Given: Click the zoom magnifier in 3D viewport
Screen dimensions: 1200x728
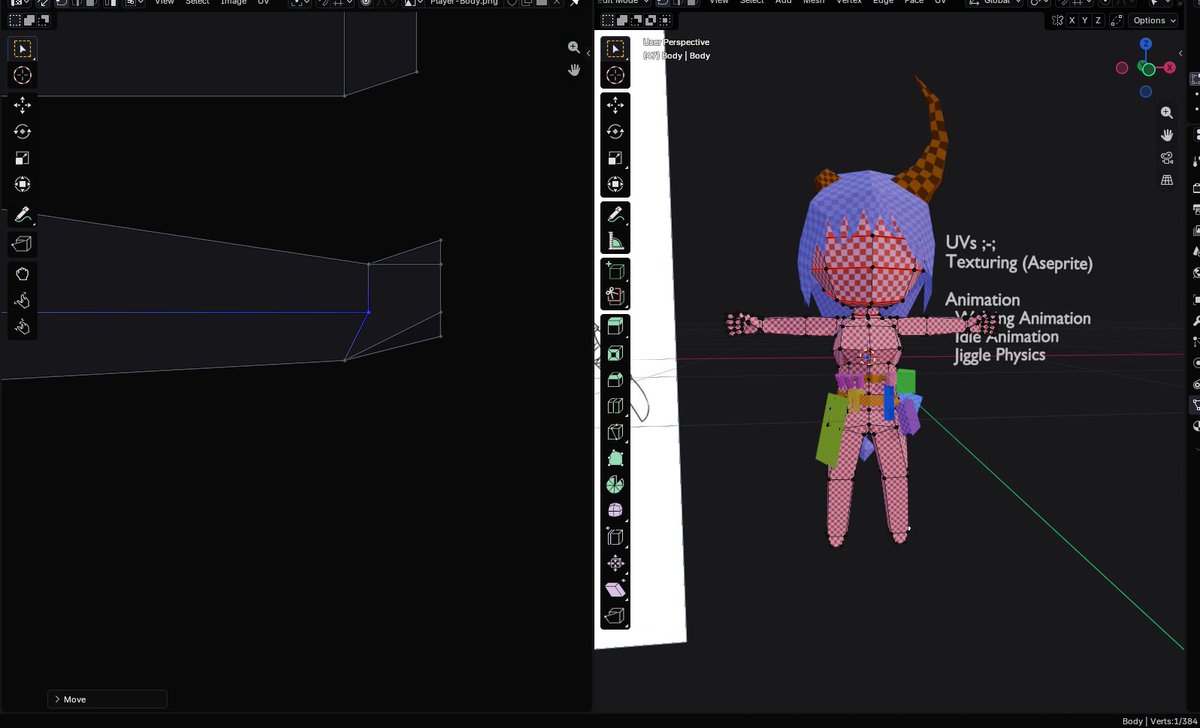Looking at the screenshot, I should pyautogui.click(x=1167, y=113).
